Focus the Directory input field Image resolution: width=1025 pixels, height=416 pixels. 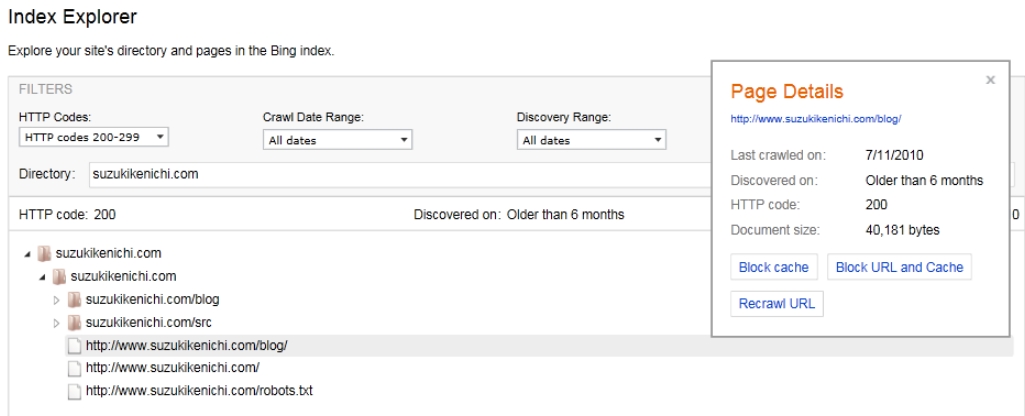[x=399, y=175]
